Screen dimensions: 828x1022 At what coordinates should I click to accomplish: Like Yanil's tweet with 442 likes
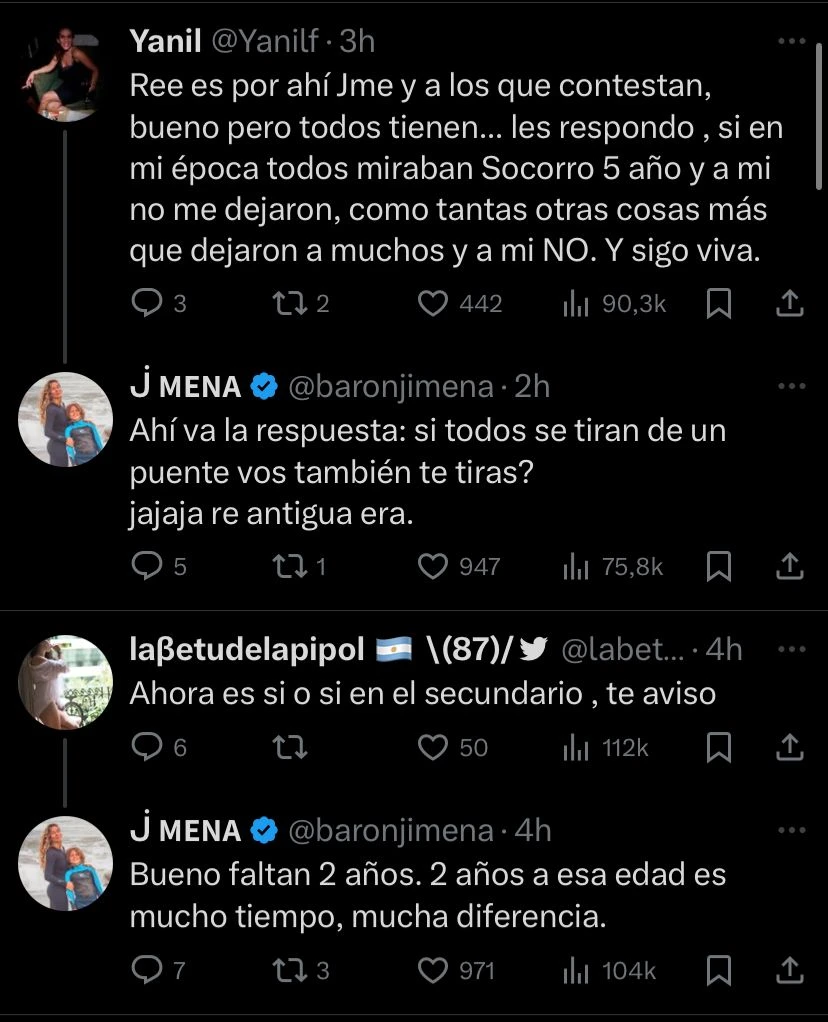432,304
